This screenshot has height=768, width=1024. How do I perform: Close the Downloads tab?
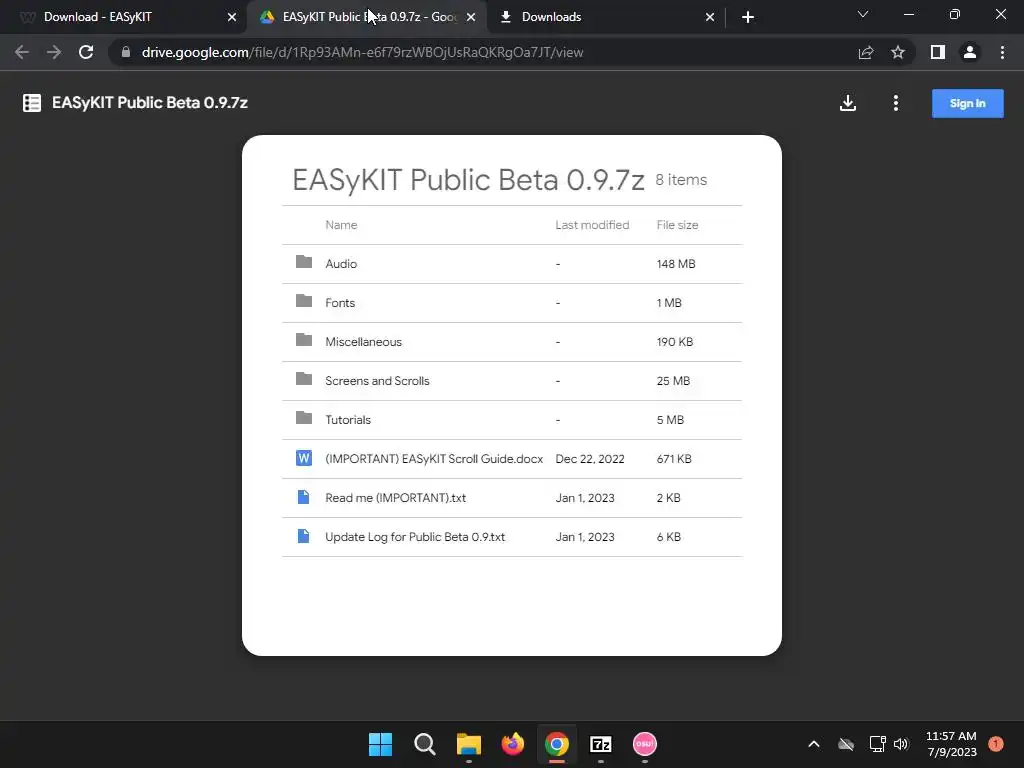click(710, 17)
